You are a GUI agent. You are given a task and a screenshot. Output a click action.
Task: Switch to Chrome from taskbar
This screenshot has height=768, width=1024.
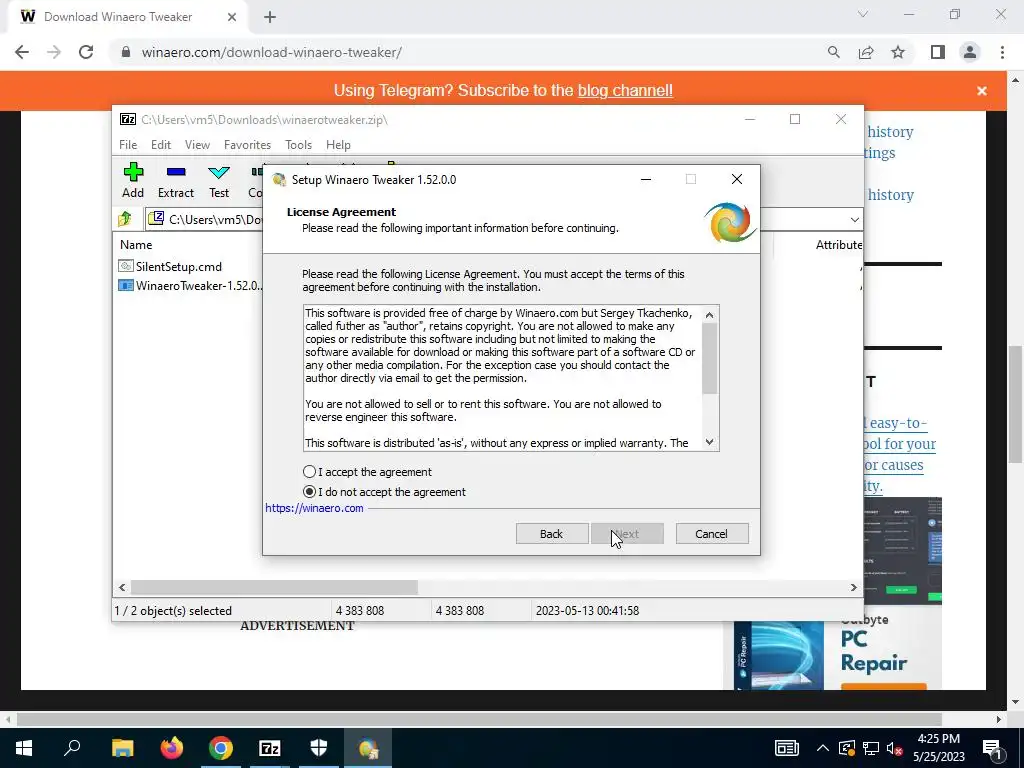point(221,748)
